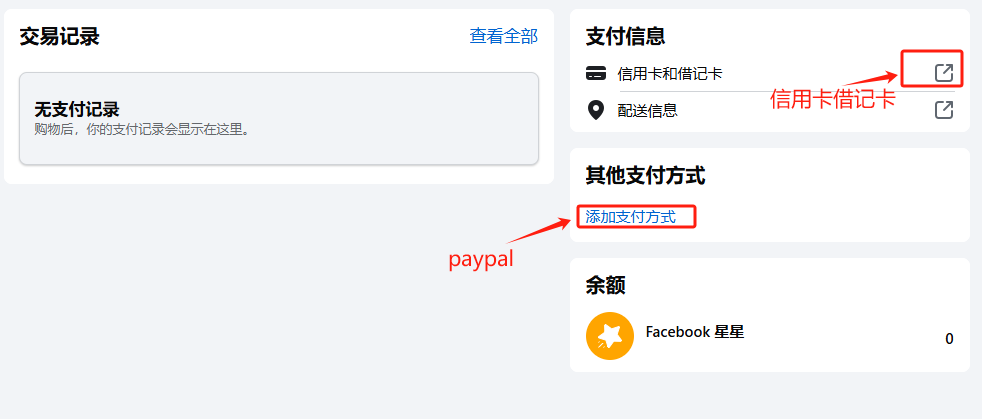This screenshot has width=982, height=419.
Task: Click the 余额 section heading
Action: tap(605, 286)
